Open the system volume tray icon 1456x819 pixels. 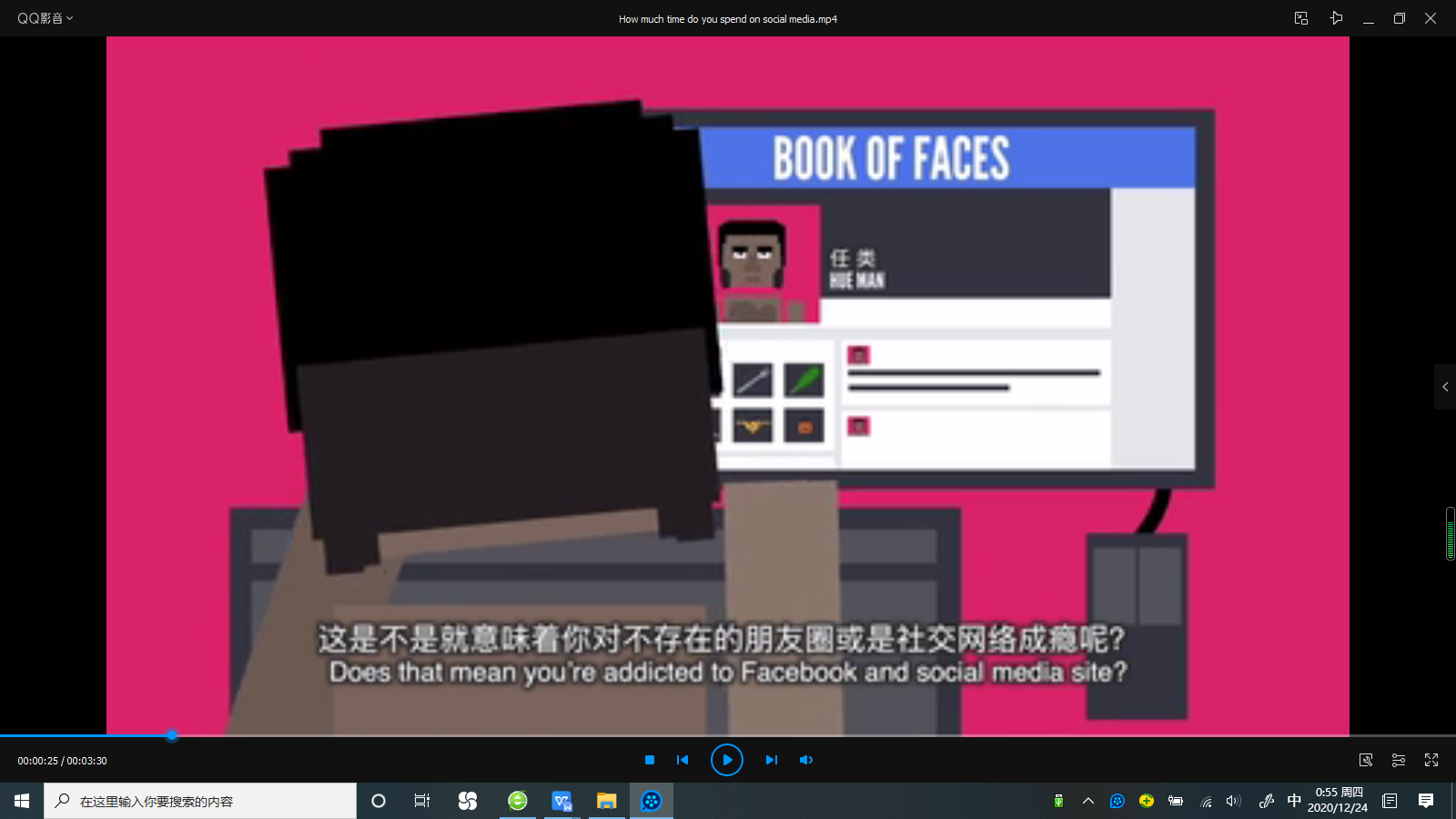1234,801
